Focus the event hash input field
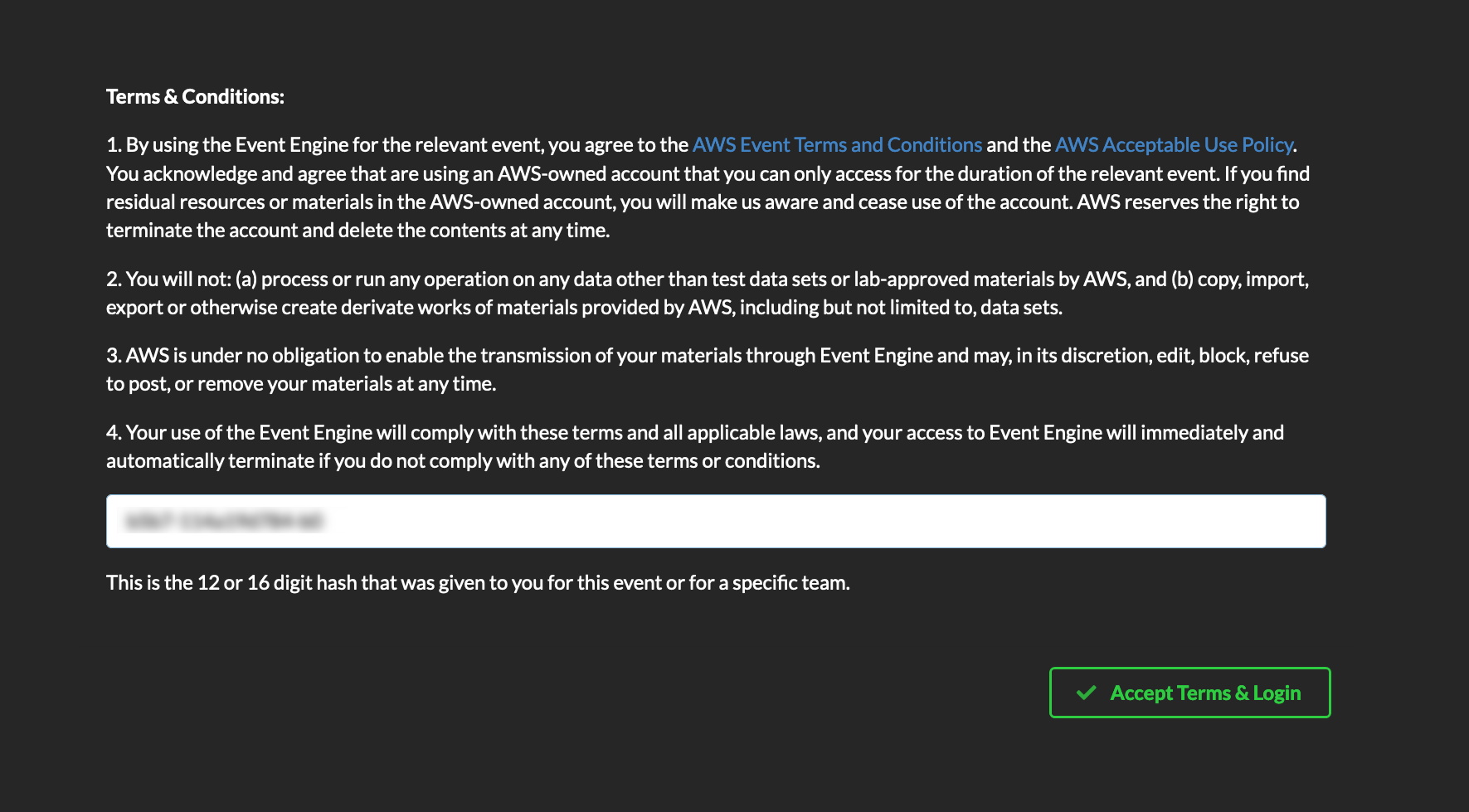The image size is (1469, 812). pos(716,521)
